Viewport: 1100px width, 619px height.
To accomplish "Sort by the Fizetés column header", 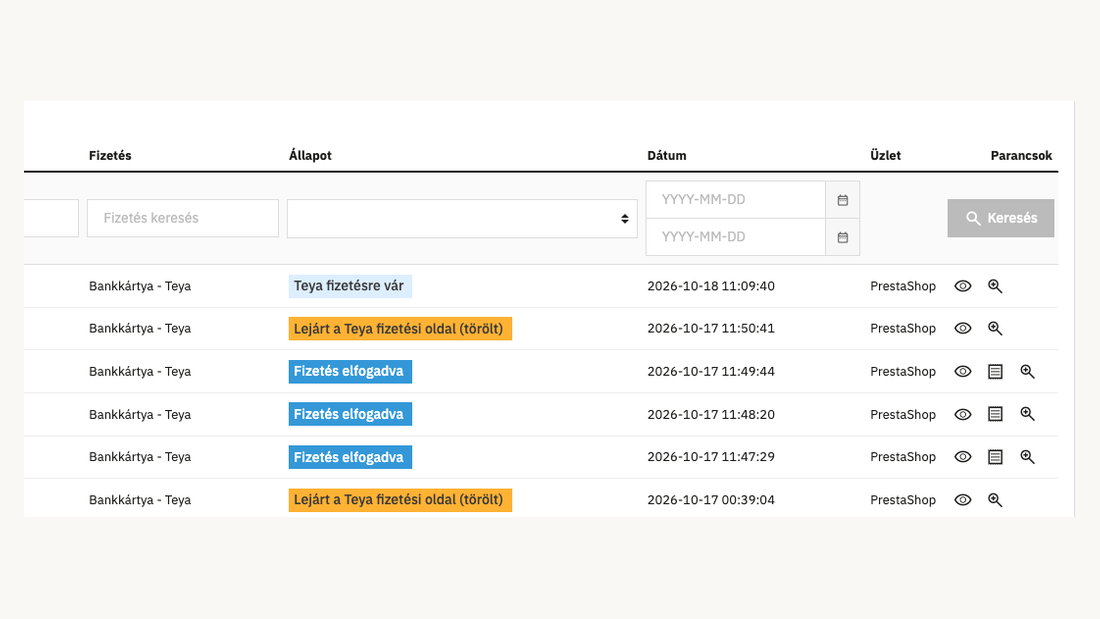I will [x=110, y=156].
